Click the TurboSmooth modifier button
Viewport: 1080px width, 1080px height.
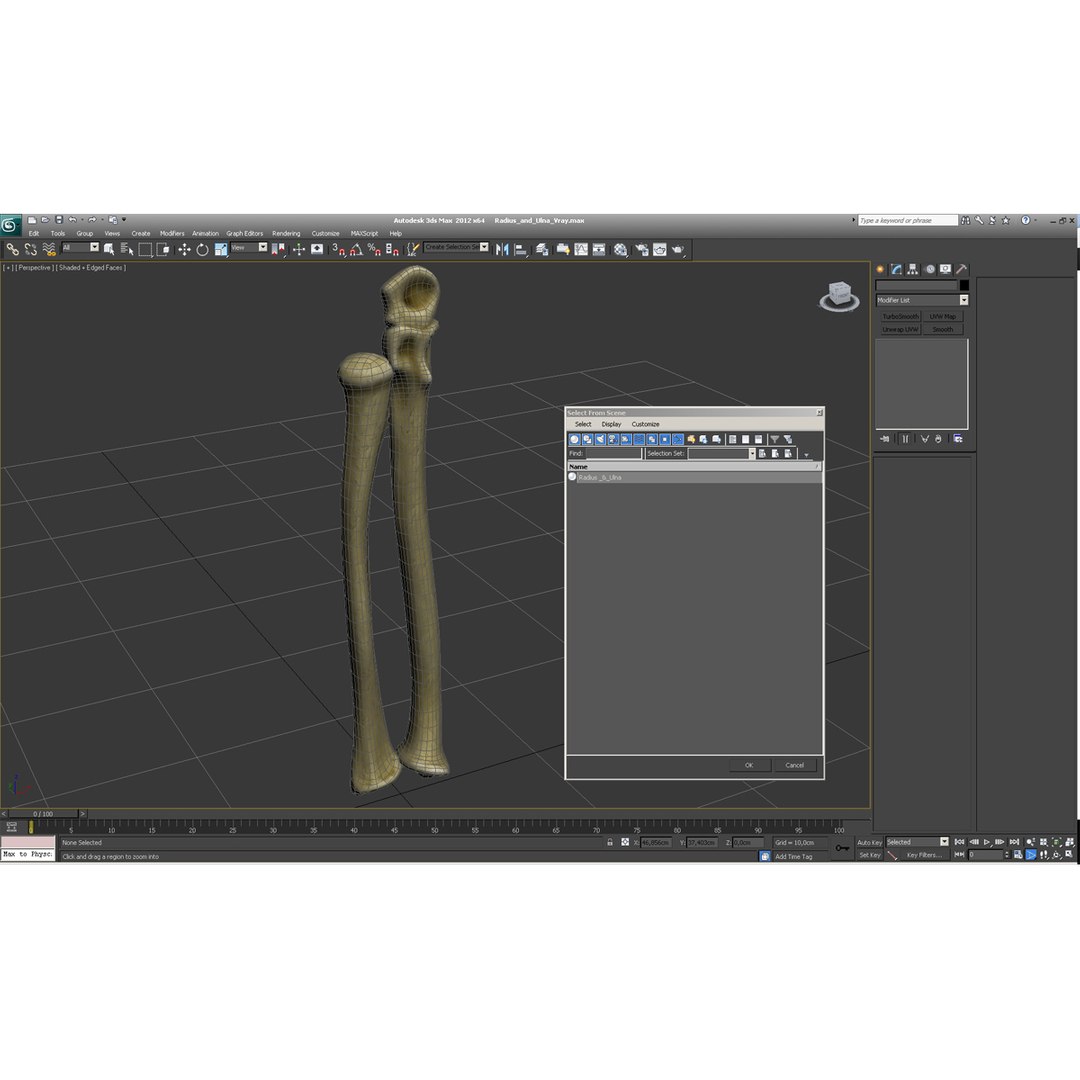[900, 317]
